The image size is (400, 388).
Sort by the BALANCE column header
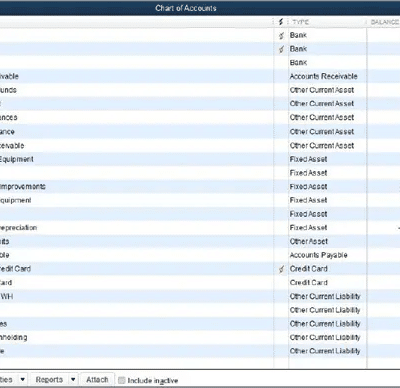(385, 22)
